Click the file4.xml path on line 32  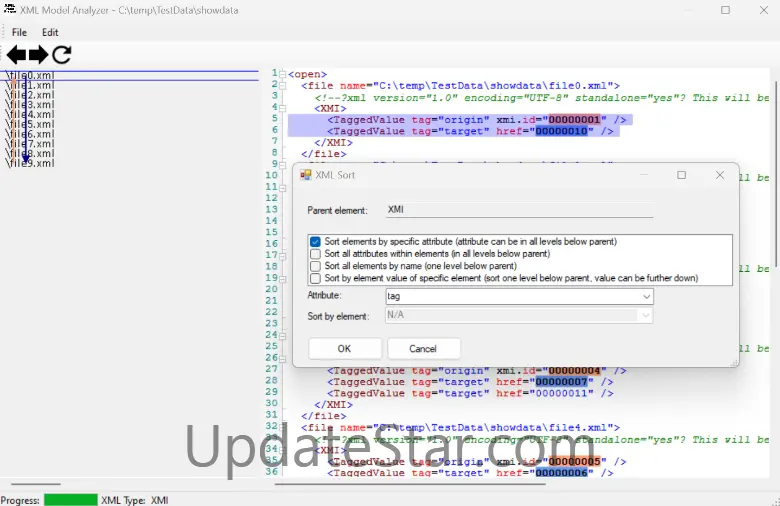[x=493, y=428]
